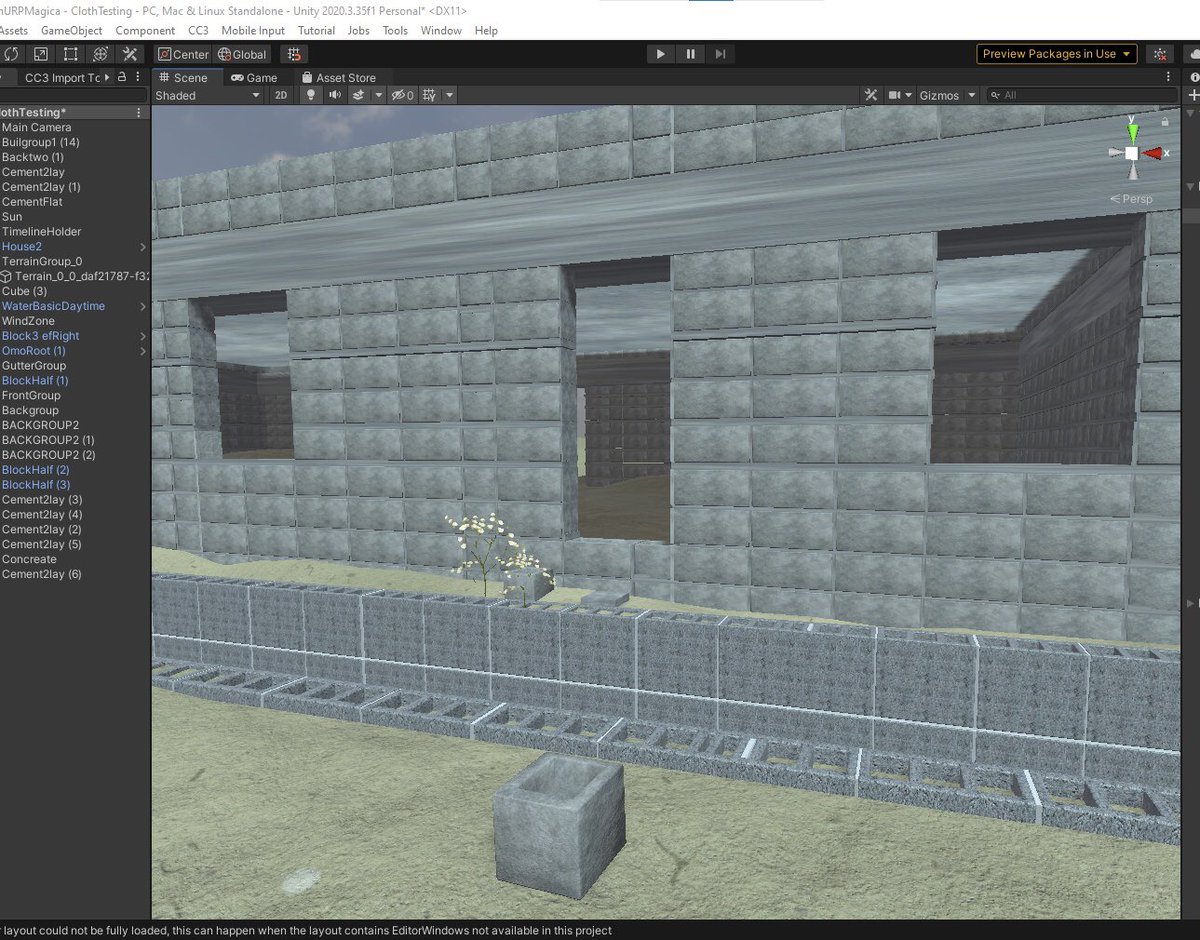
Task: Open scene view component tools icon
Action: (871, 95)
